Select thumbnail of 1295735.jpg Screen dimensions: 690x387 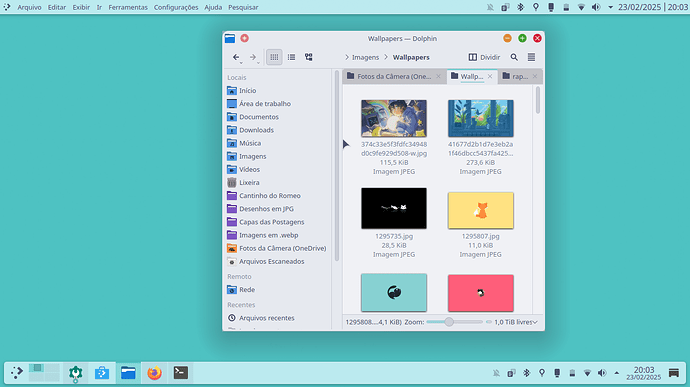[x=394, y=208]
